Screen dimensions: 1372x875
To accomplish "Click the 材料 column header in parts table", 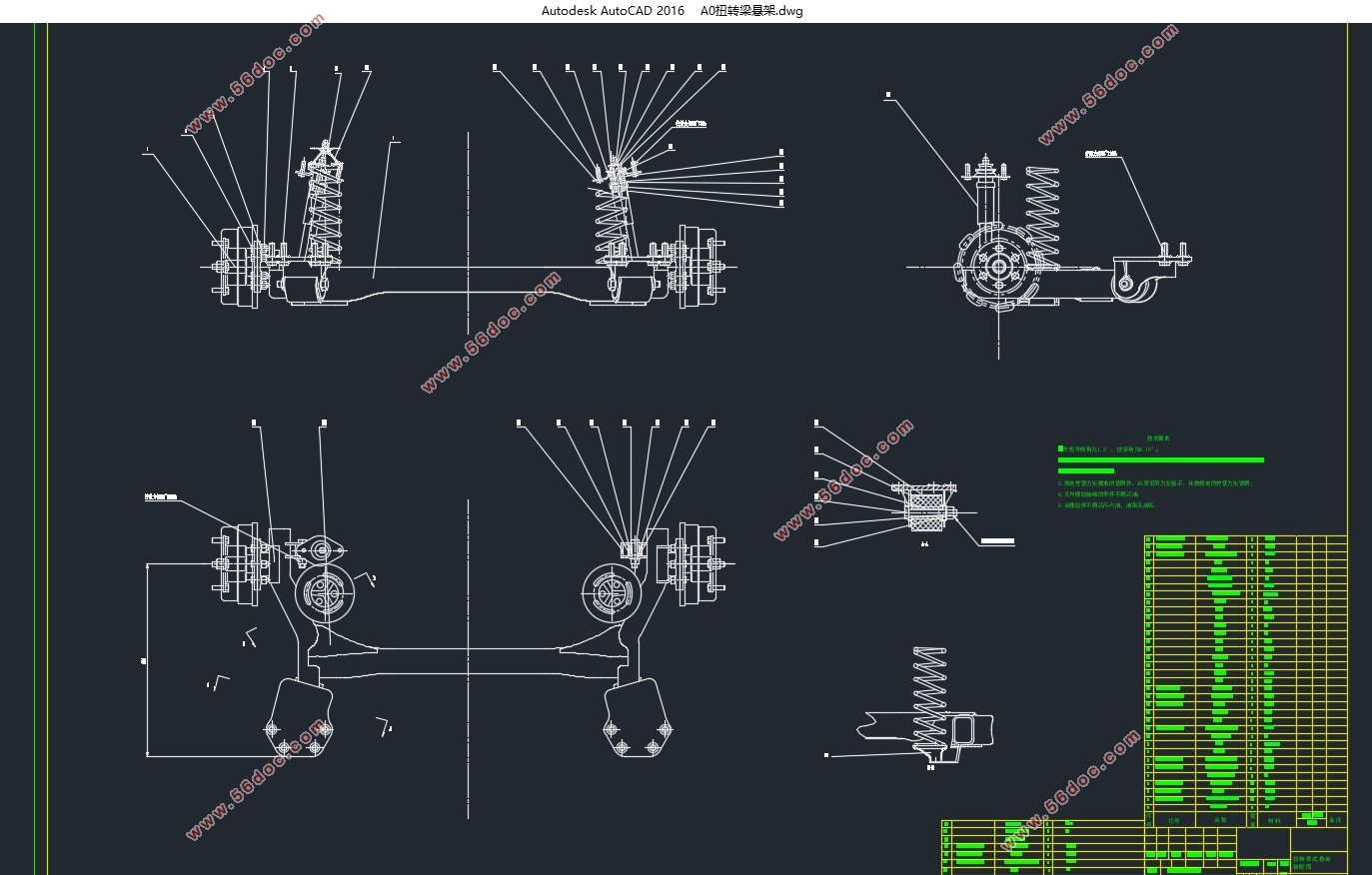I will tap(1274, 820).
